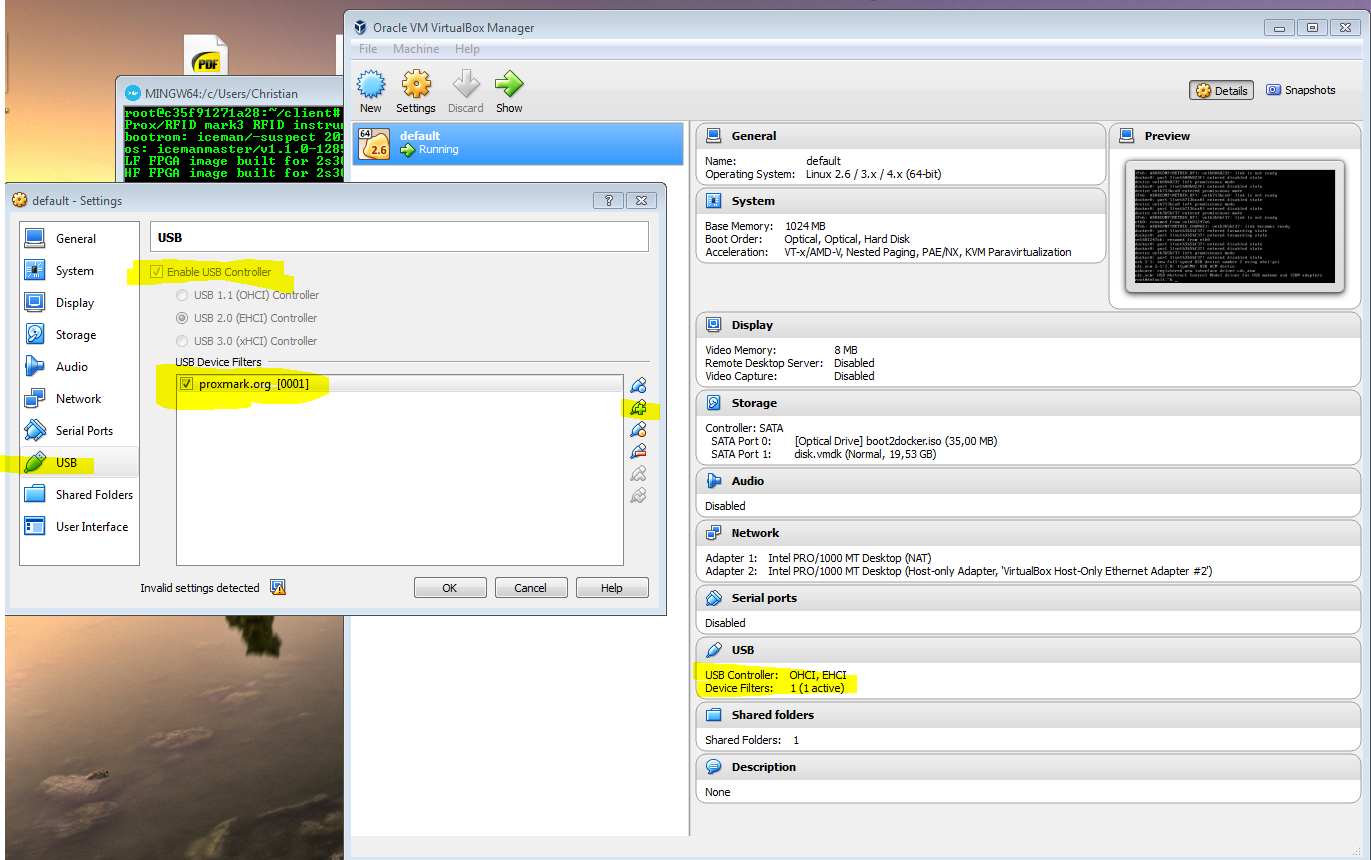Switch to Snapshots view
Viewport: 1371px width, 860px height.
coord(1300,90)
